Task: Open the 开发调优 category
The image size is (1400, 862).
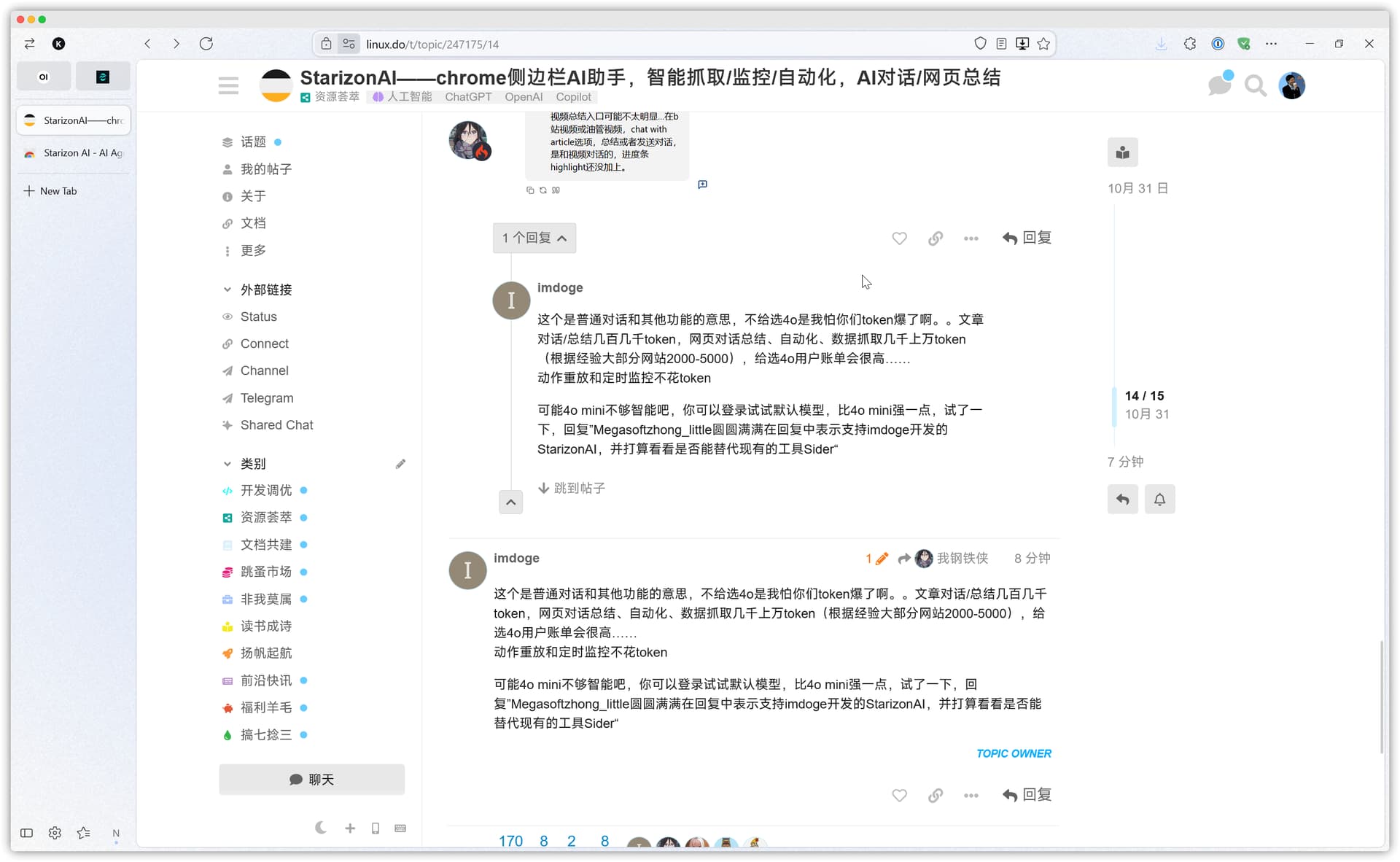Action: (265, 491)
